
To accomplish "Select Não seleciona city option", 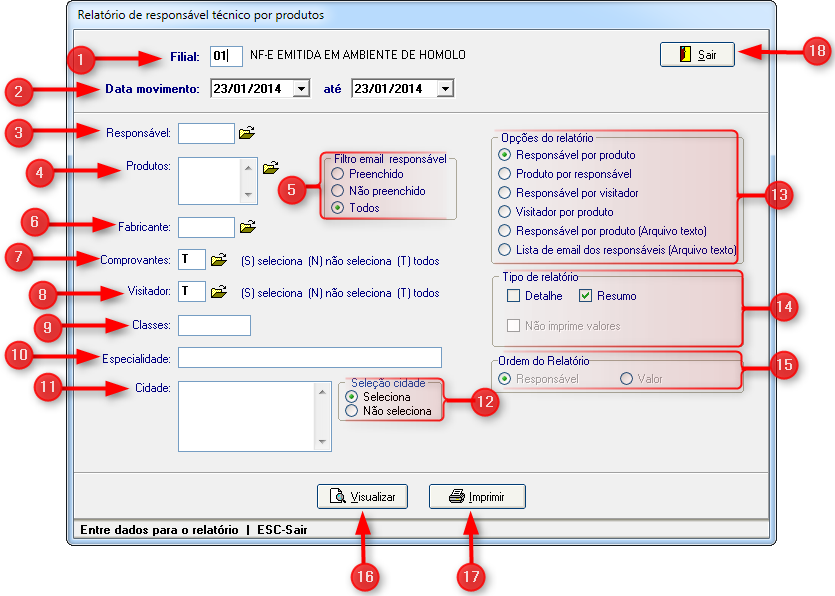I will pos(351,411).
